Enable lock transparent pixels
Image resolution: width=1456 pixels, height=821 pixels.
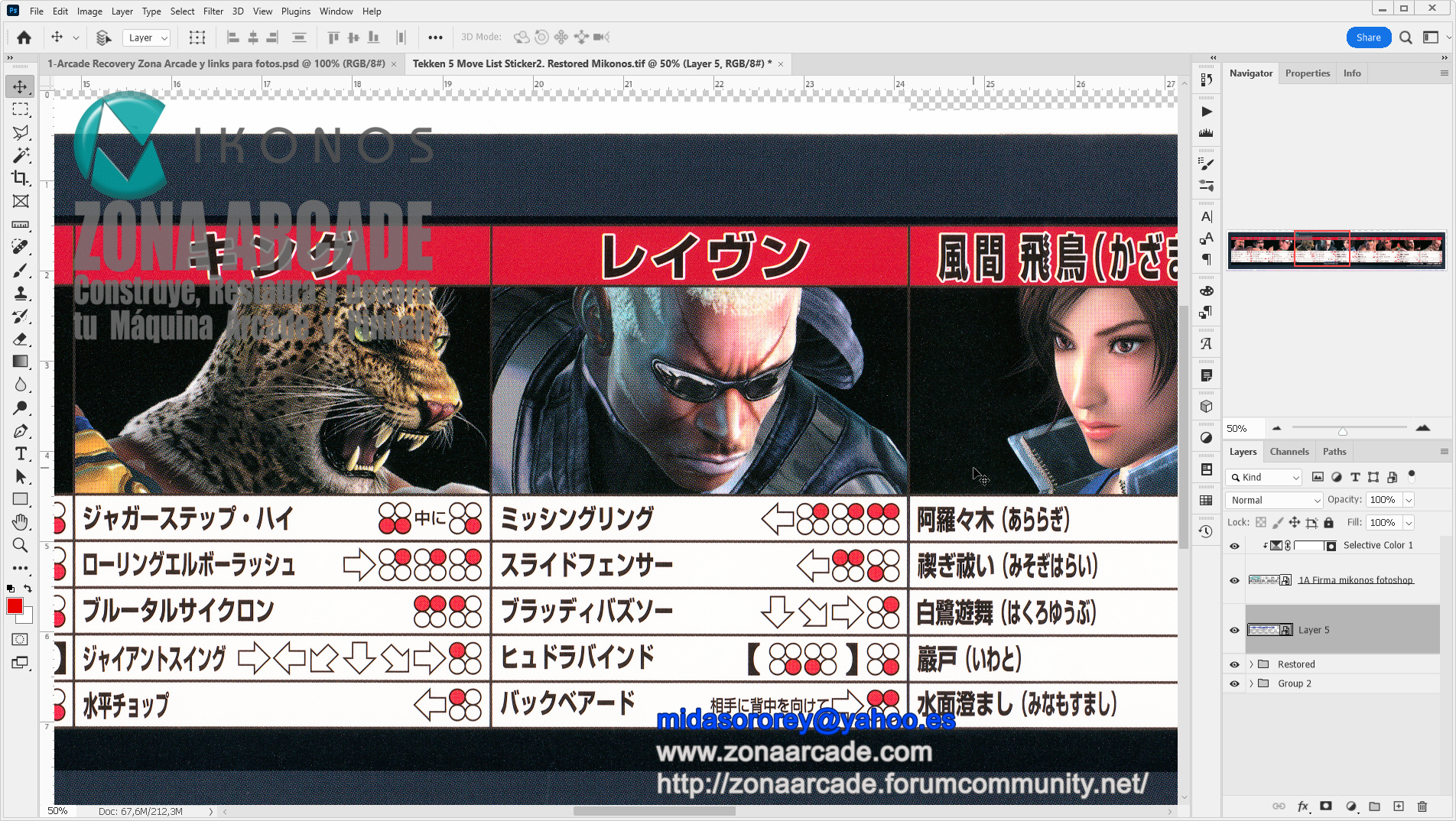[x=1260, y=522]
